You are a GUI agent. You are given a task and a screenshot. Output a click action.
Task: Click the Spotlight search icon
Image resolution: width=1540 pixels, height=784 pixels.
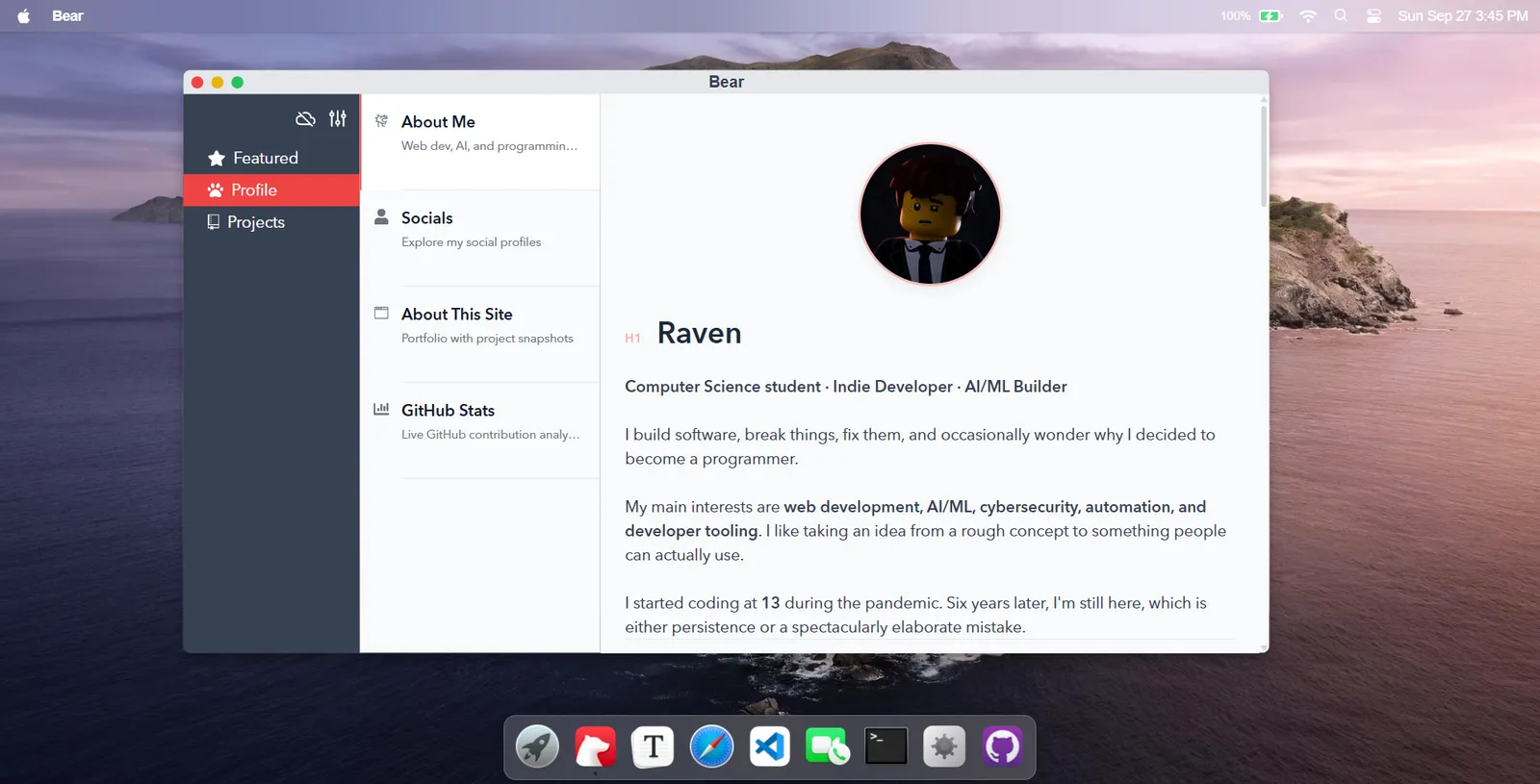(x=1341, y=15)
